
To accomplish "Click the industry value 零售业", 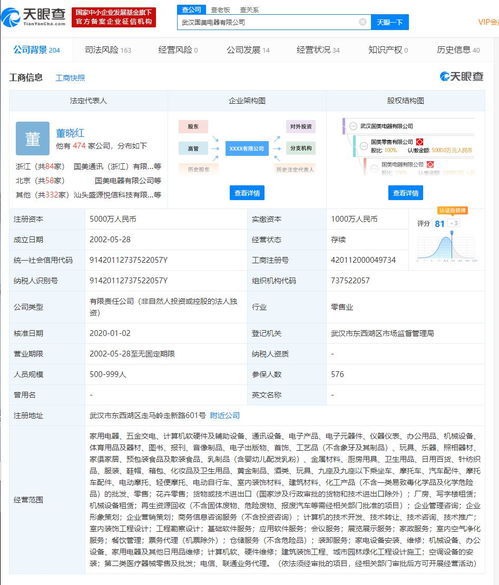I will tap(342, 307).
